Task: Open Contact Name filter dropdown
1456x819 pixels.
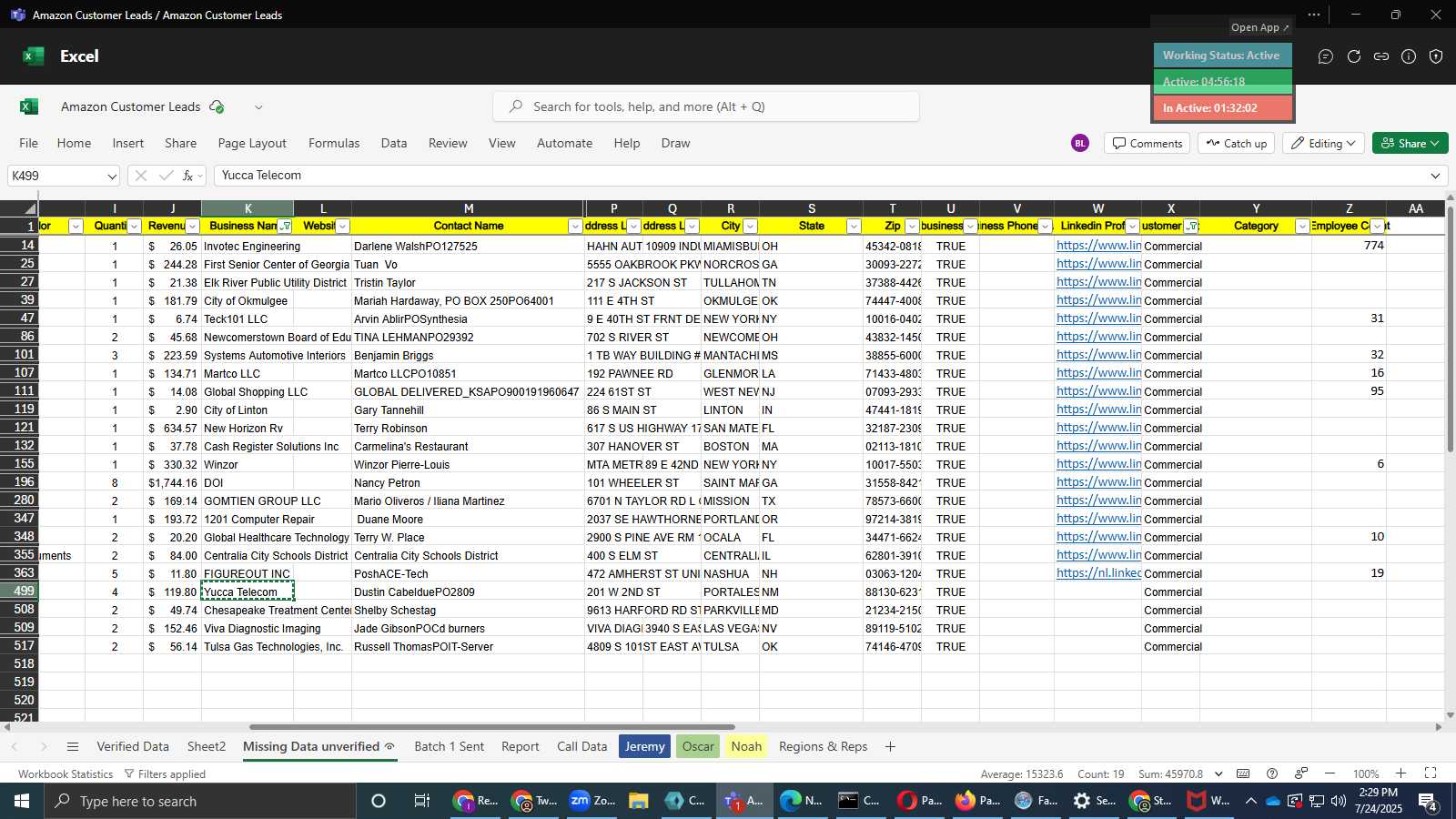Action: [575, 227]
